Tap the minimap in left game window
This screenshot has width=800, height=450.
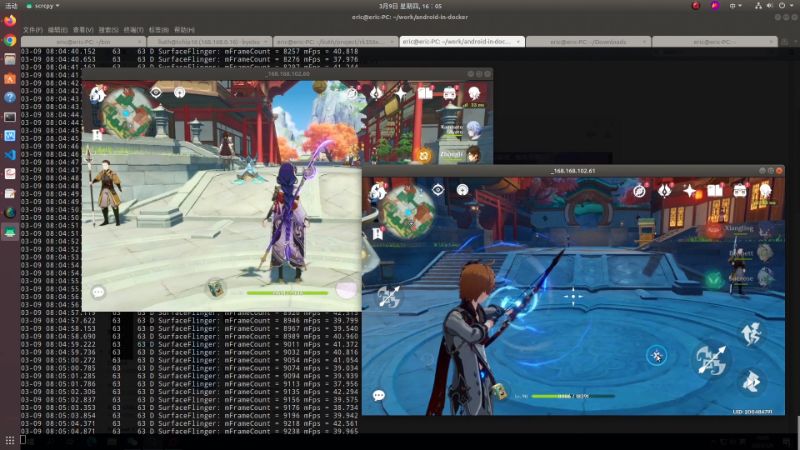(x=127, y=113)
